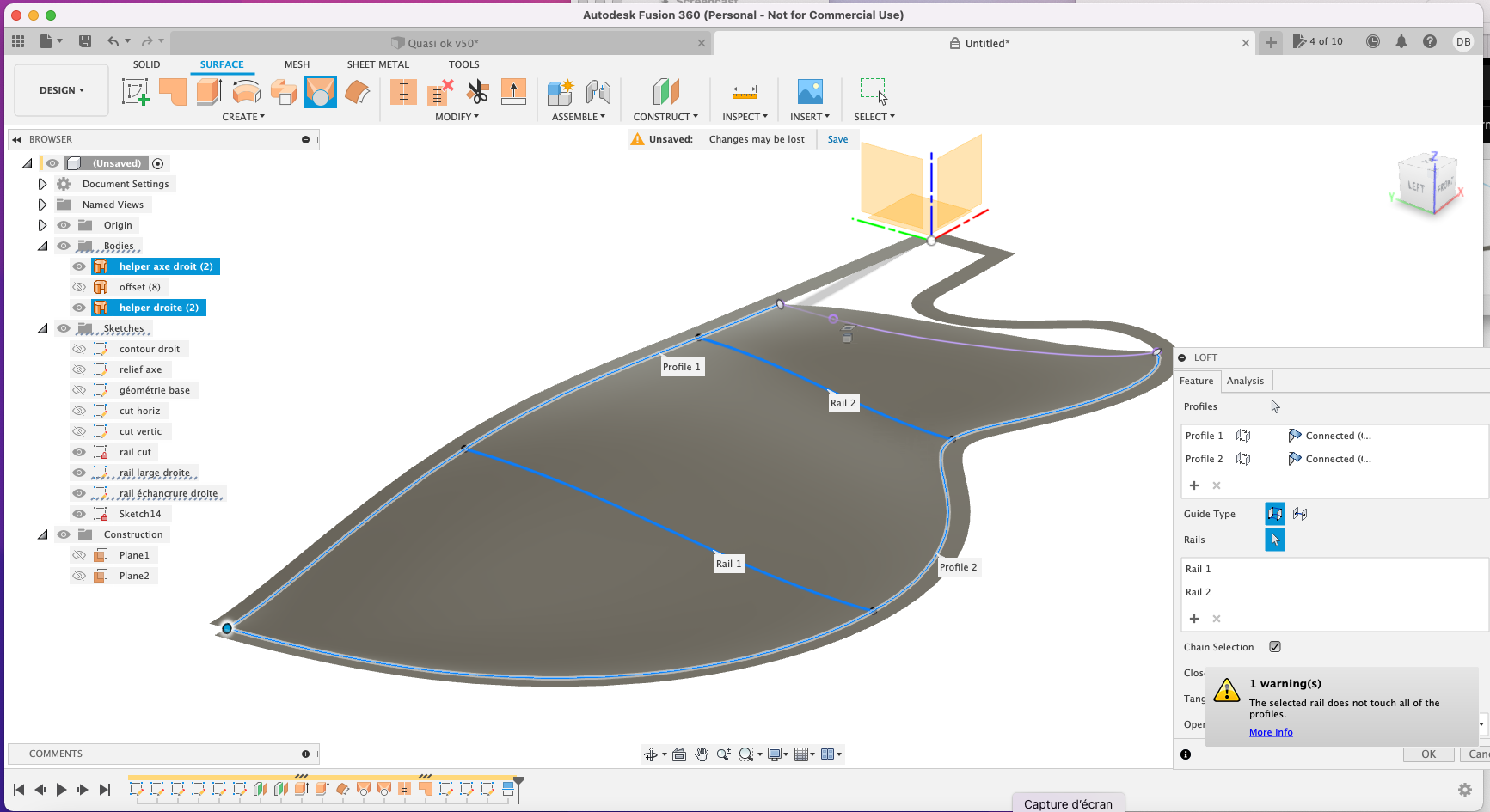Show the offset (8) body
The height and width of the screenshot is (812, 1490).
point(79,287)
